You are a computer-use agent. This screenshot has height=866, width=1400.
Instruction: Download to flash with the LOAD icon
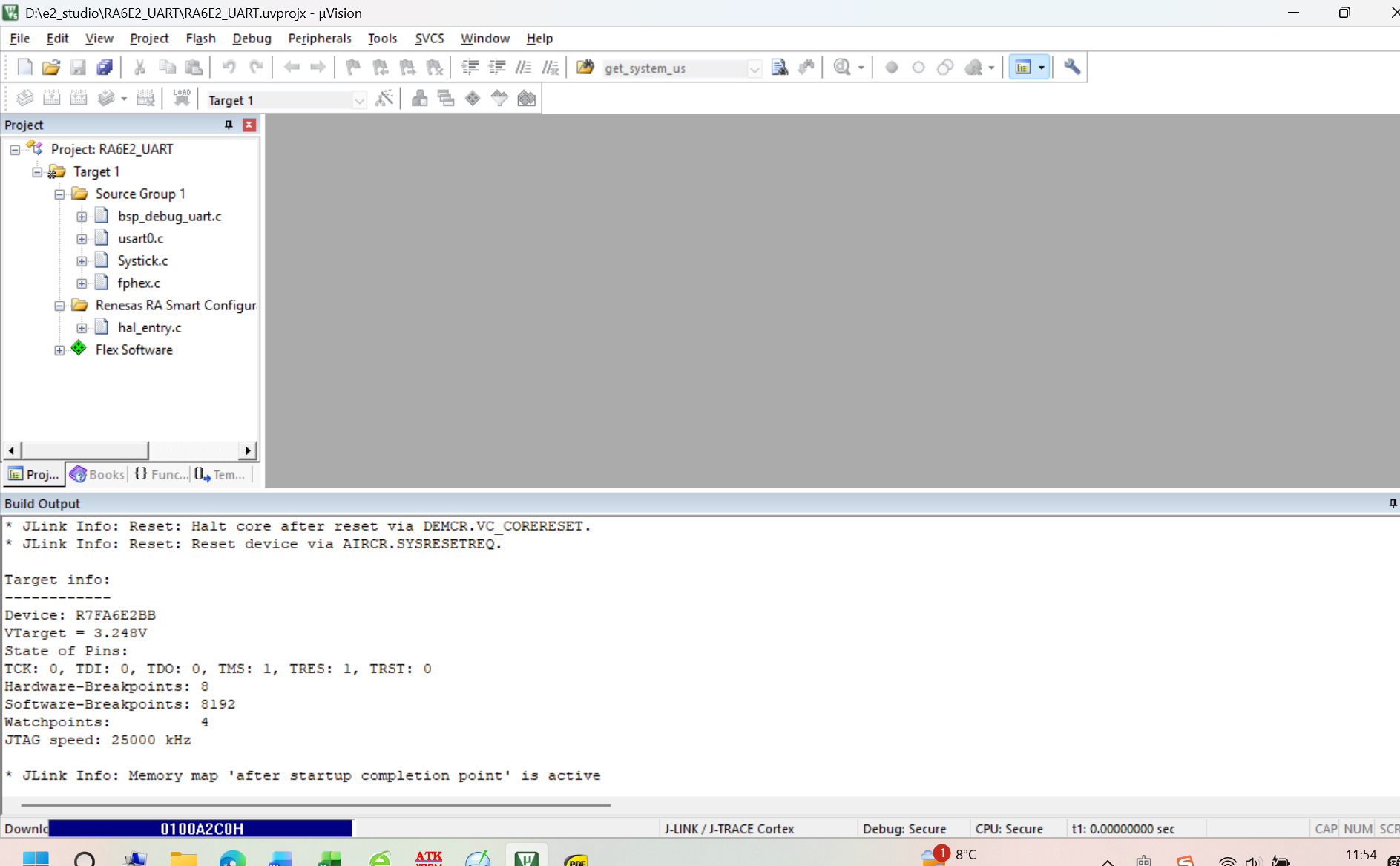182,99
